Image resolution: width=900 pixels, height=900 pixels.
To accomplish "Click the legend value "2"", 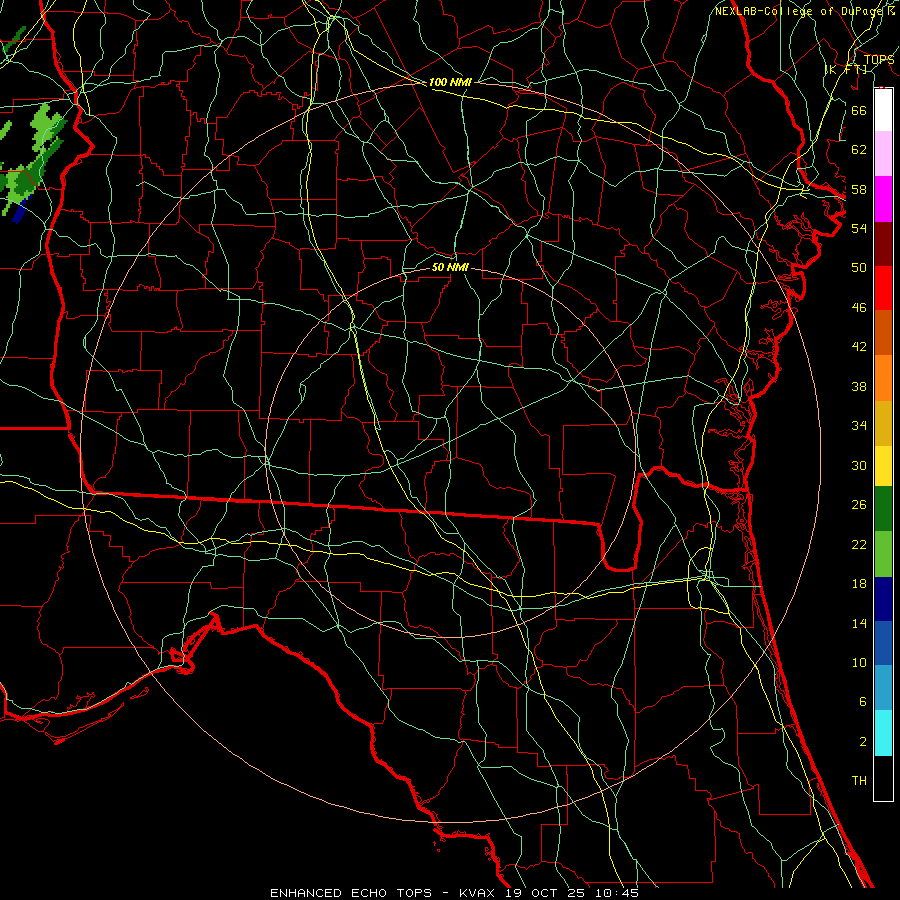I will click(x=862, y=742).
